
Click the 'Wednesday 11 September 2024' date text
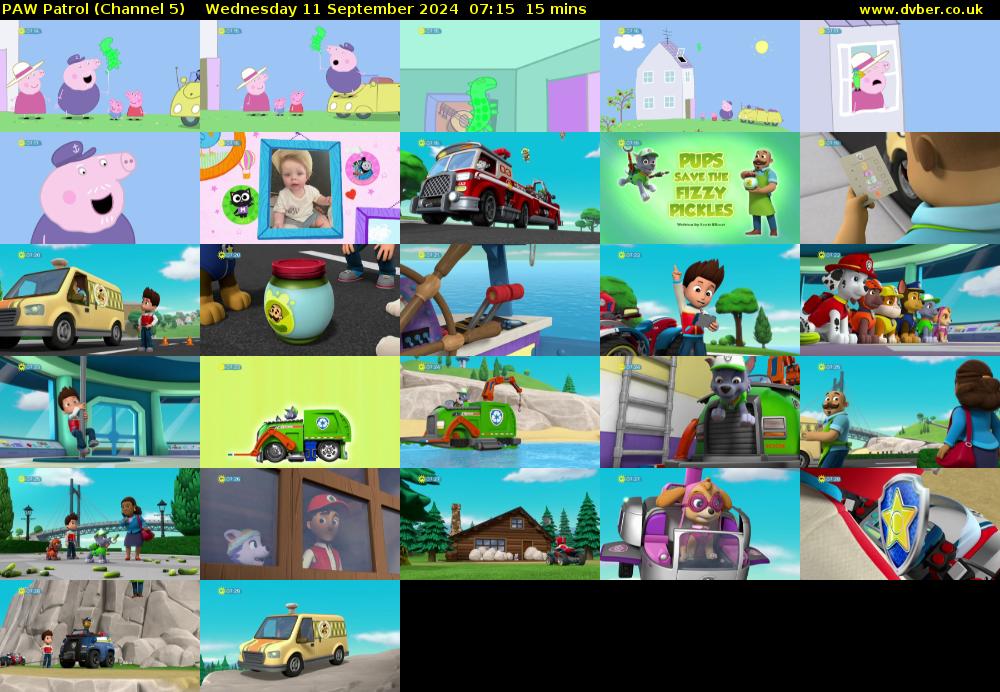(332, 9)
